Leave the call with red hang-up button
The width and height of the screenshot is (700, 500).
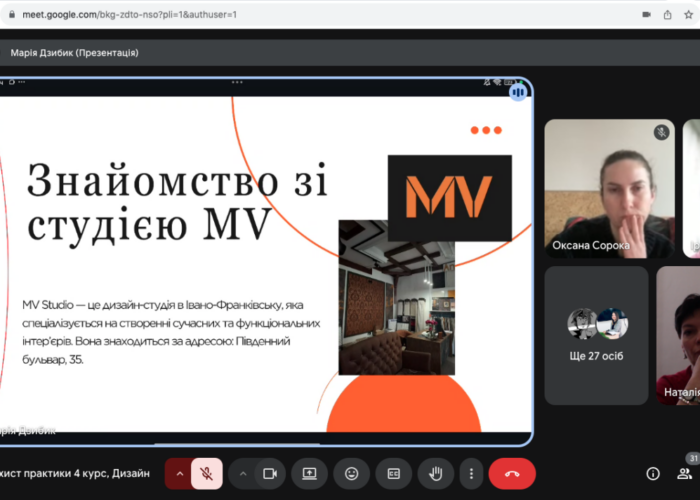coord(512,473)
